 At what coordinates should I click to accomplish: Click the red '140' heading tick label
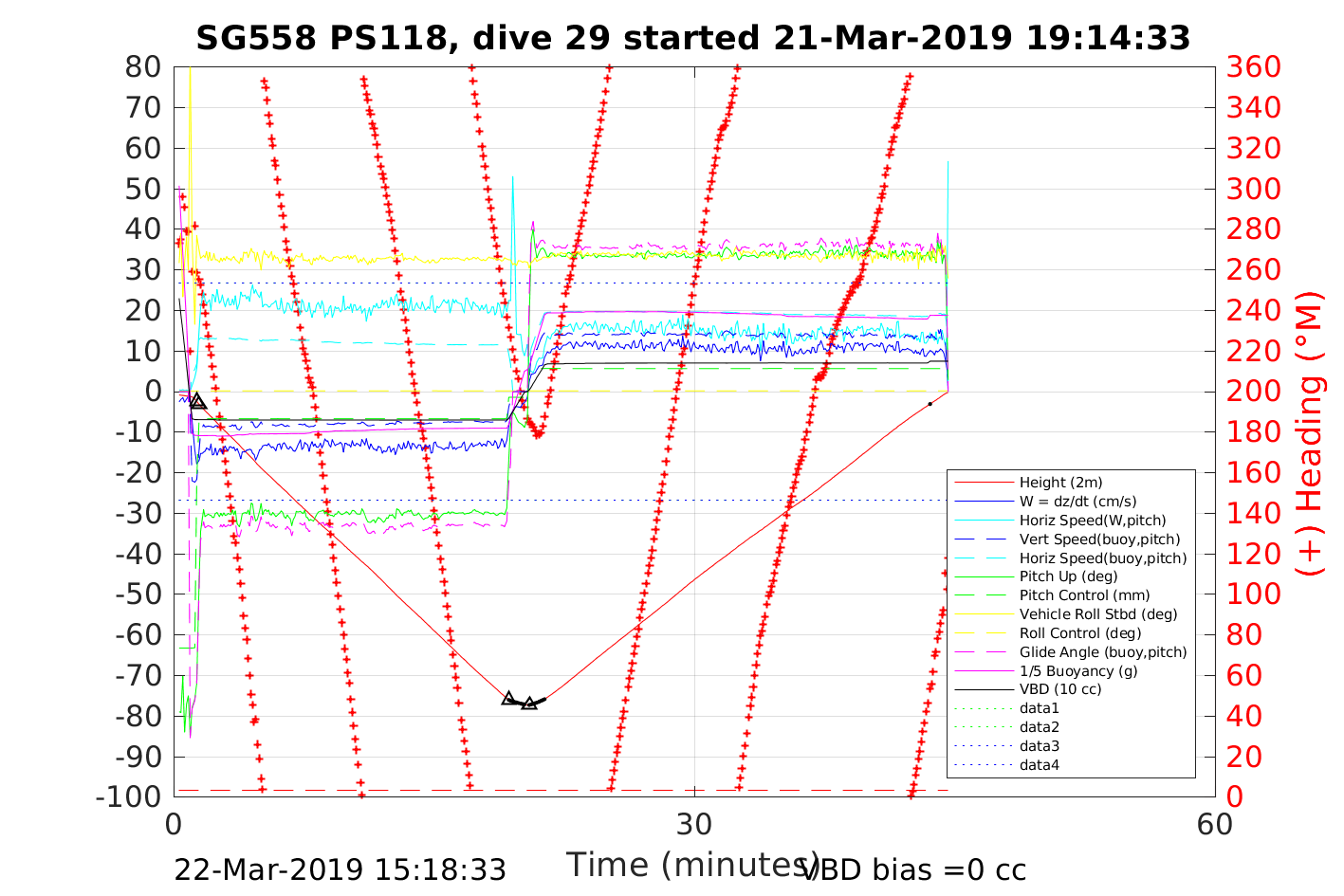[1254, 513]
